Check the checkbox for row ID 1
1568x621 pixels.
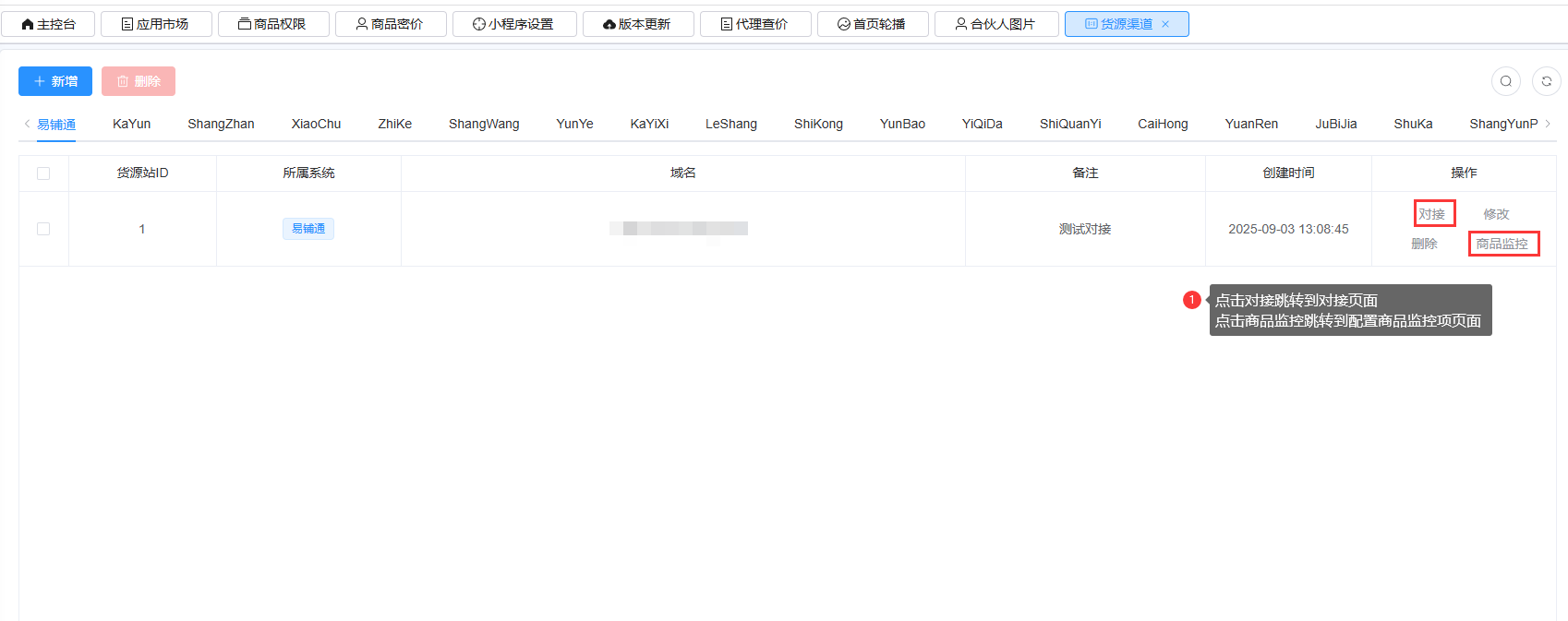click(x=43, y=229)
